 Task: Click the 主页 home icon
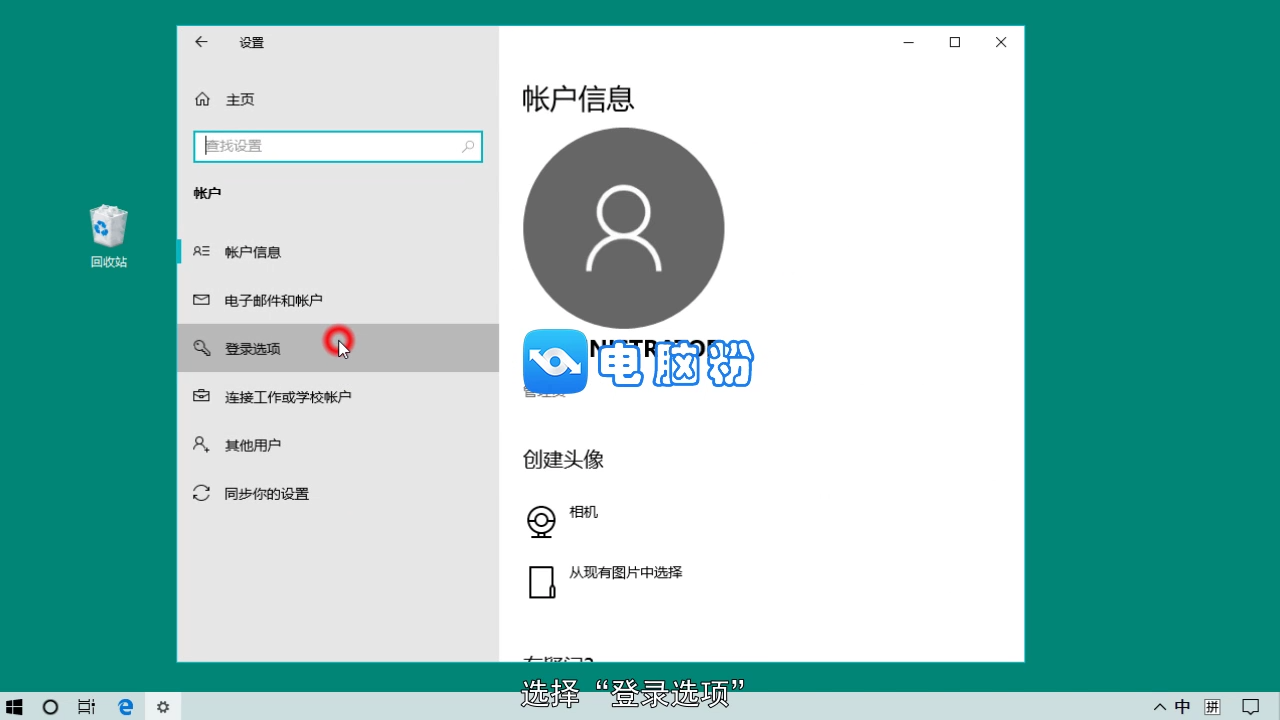click(201, 99)
